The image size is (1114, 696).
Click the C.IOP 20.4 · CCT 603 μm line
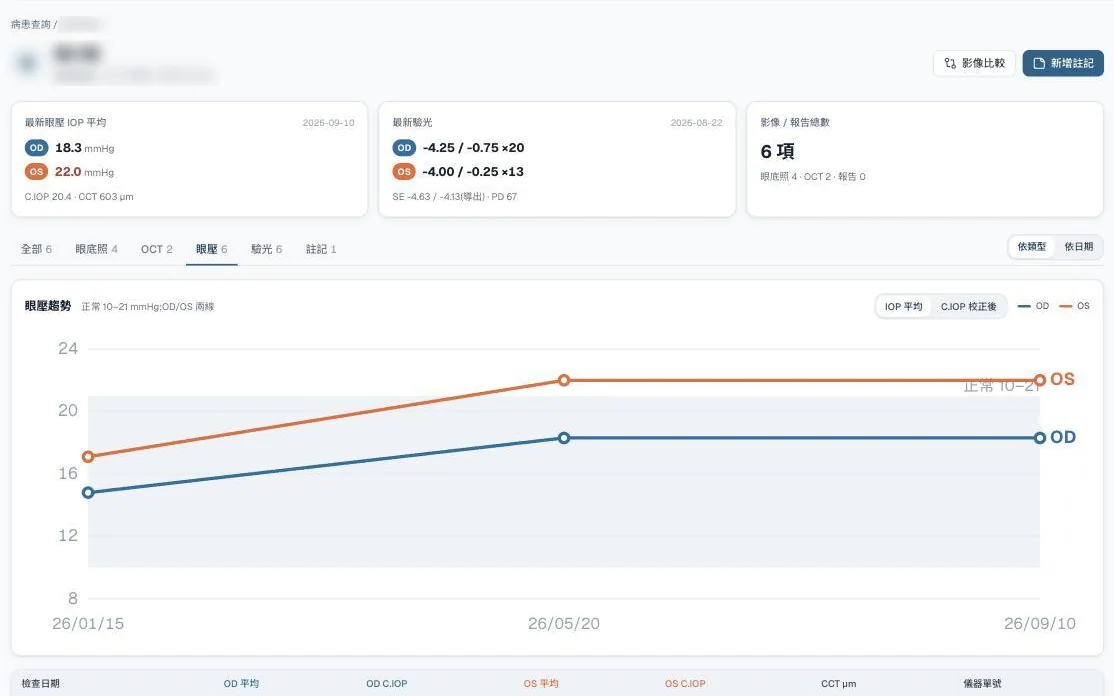click(79, 197)
